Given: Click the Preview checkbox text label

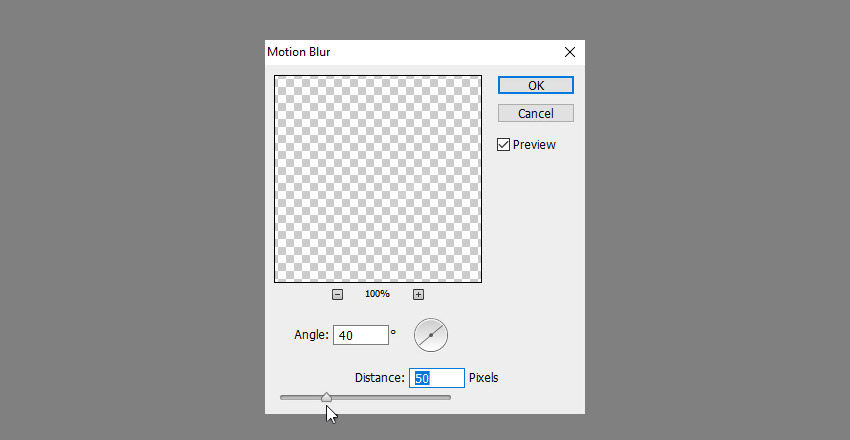Looking at the screenshot, I should (x=534, y=145).
